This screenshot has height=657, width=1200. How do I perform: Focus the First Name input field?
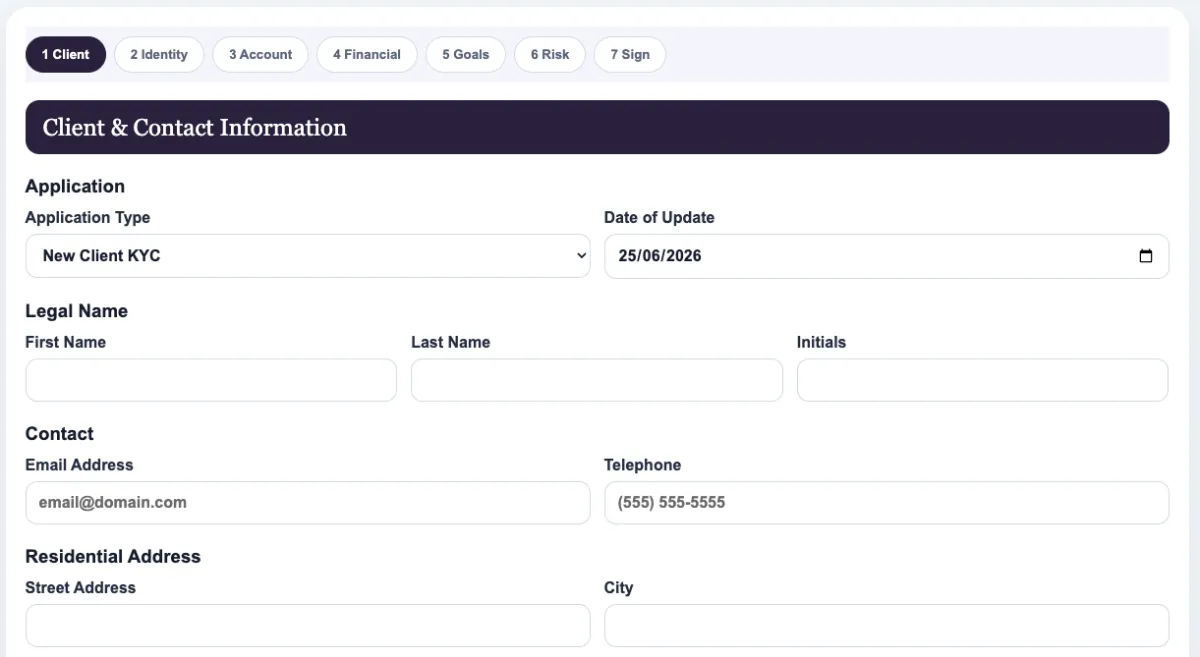click(211, 380)
